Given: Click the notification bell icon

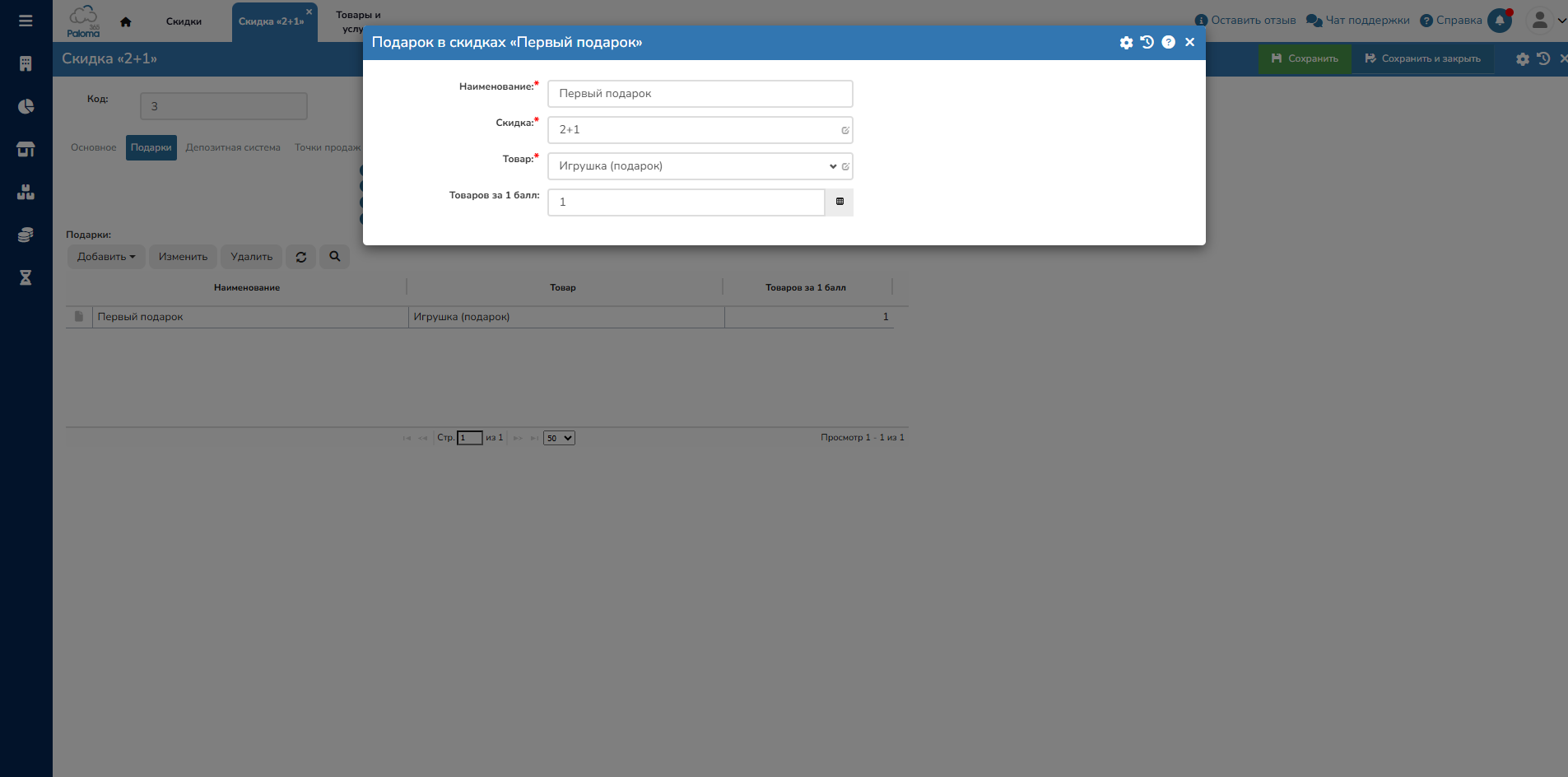Looking at the screenshot, I should [1500, 21].
